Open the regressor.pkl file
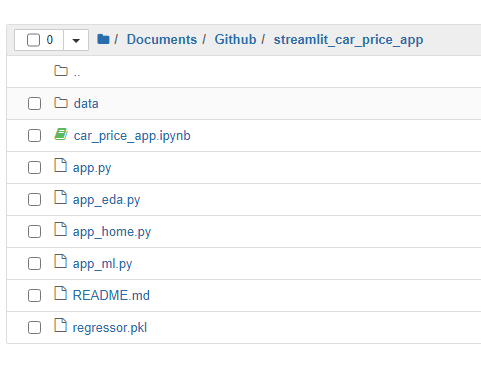 tap(110, 328)
